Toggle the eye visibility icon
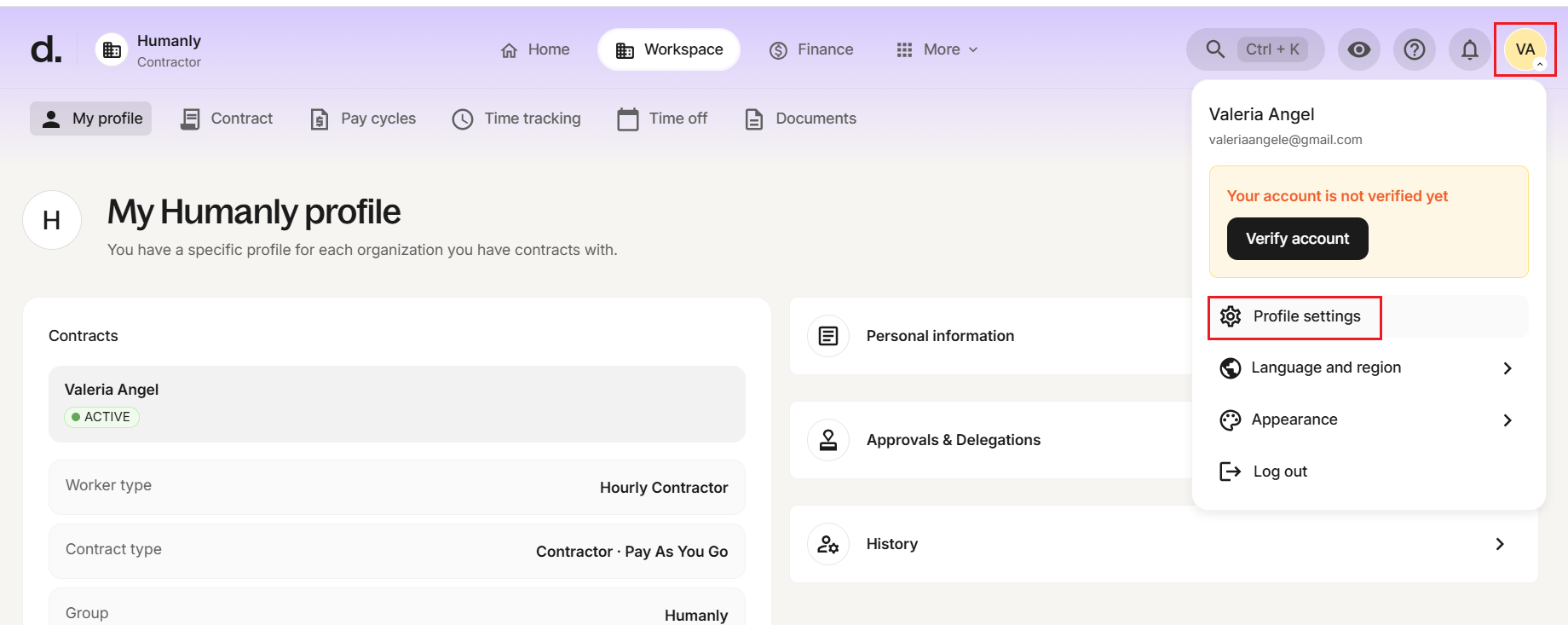1568x625 pixels. pos(1358,49)
